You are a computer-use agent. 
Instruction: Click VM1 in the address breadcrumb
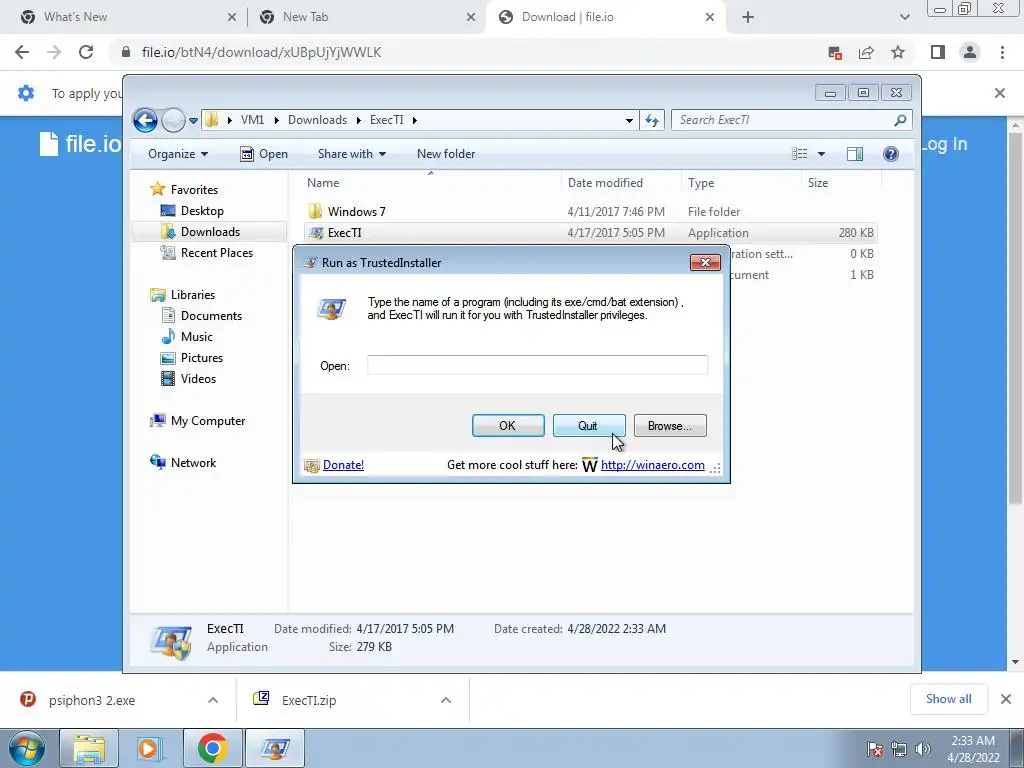[252, 120]
